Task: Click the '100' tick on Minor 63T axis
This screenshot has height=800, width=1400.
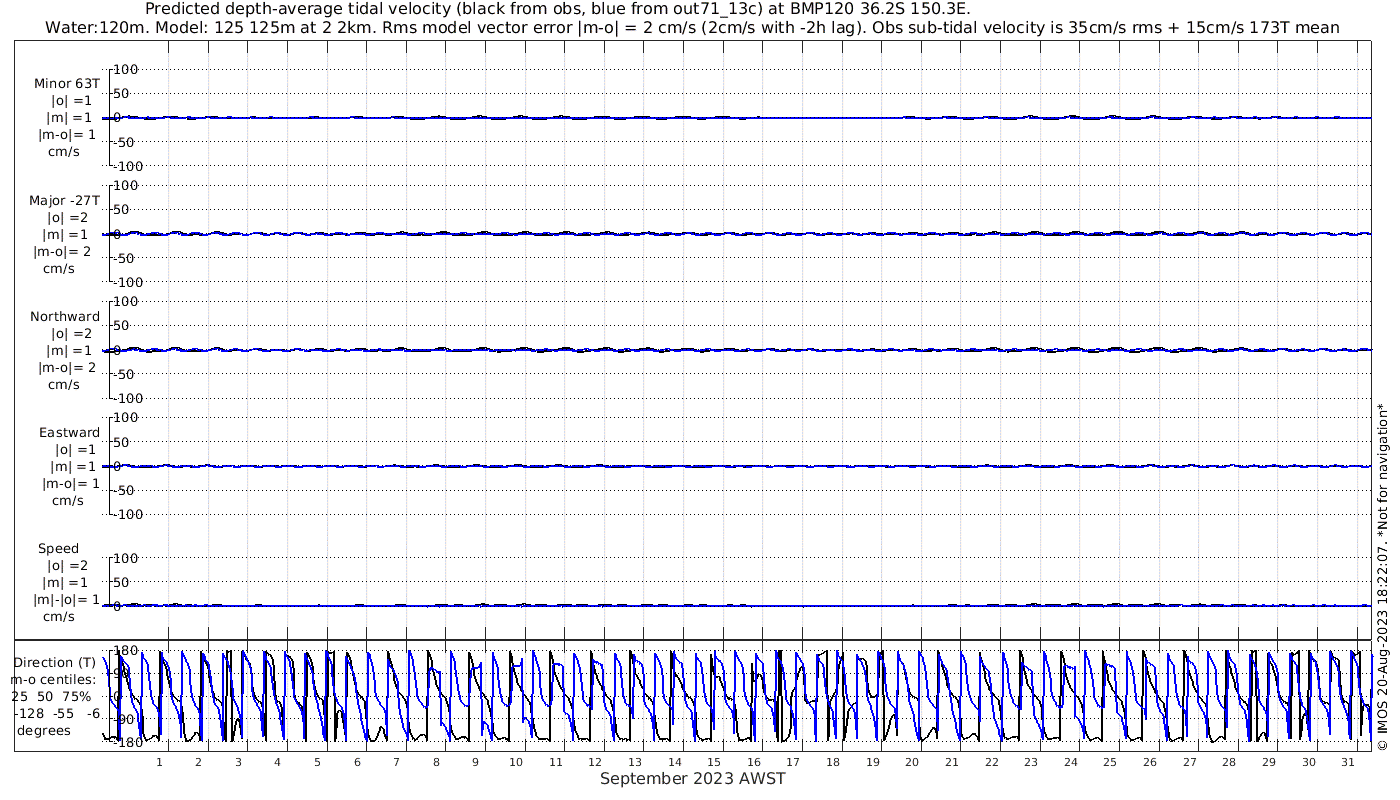Action: click(127, 69)
